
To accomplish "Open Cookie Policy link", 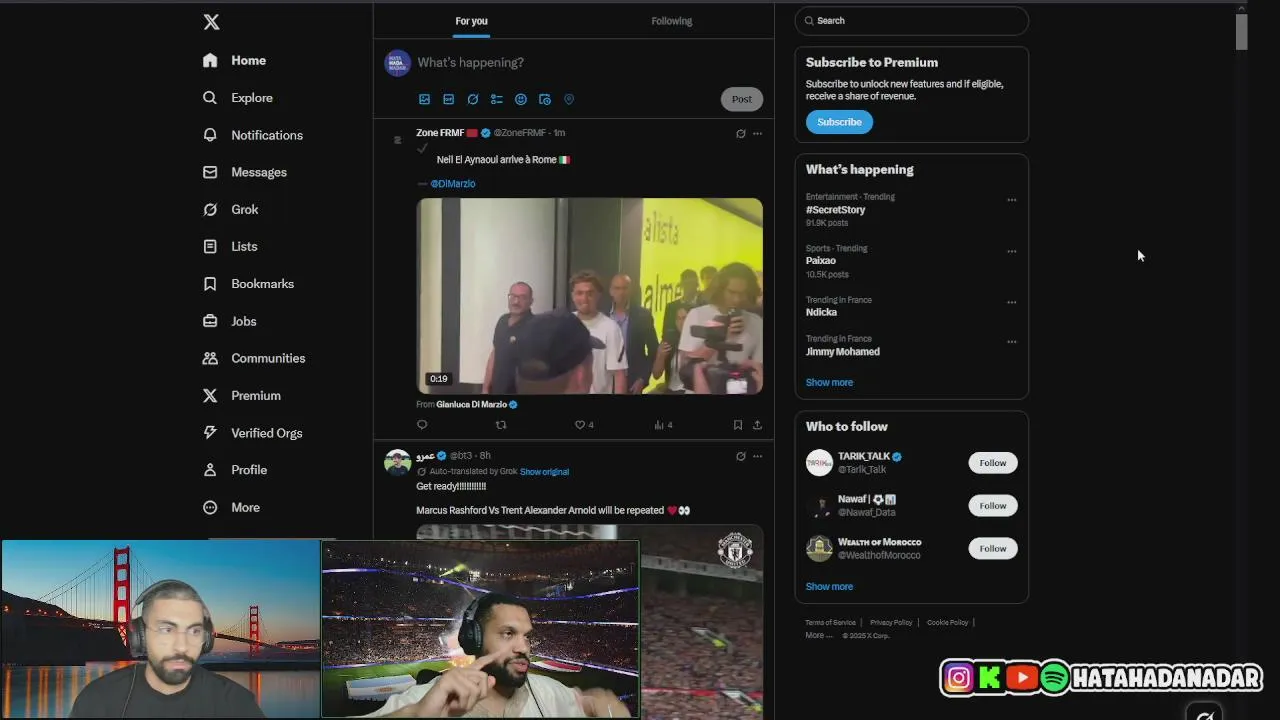I will click(948, 623).
